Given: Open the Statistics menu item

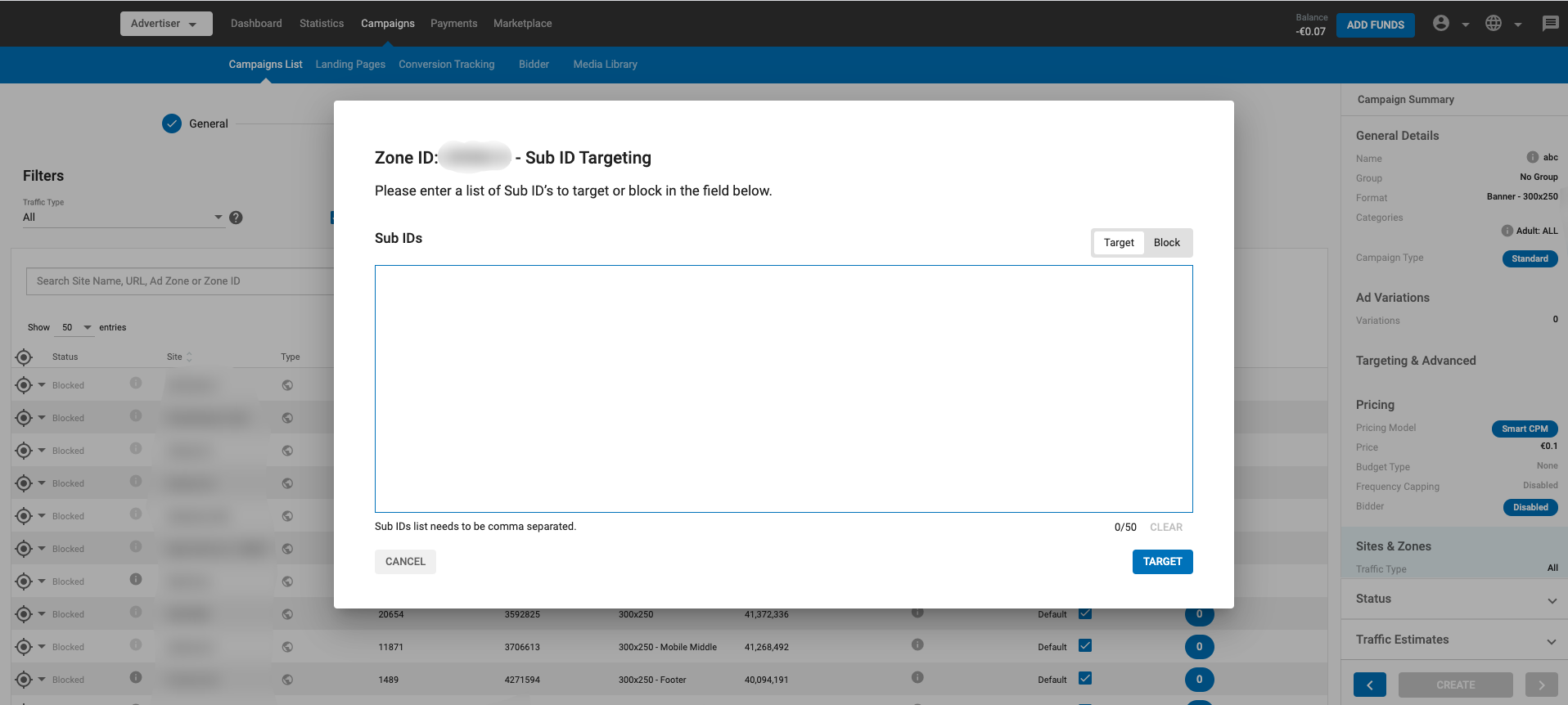Looking at the screenshot, I should coord(321,24).
